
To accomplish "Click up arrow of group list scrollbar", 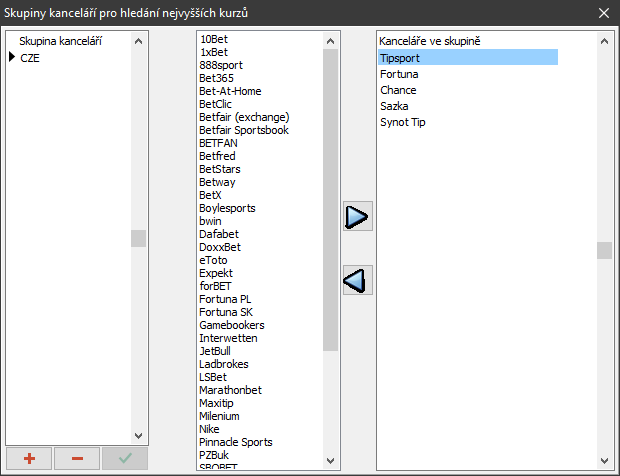I will (x=138, y=41).
